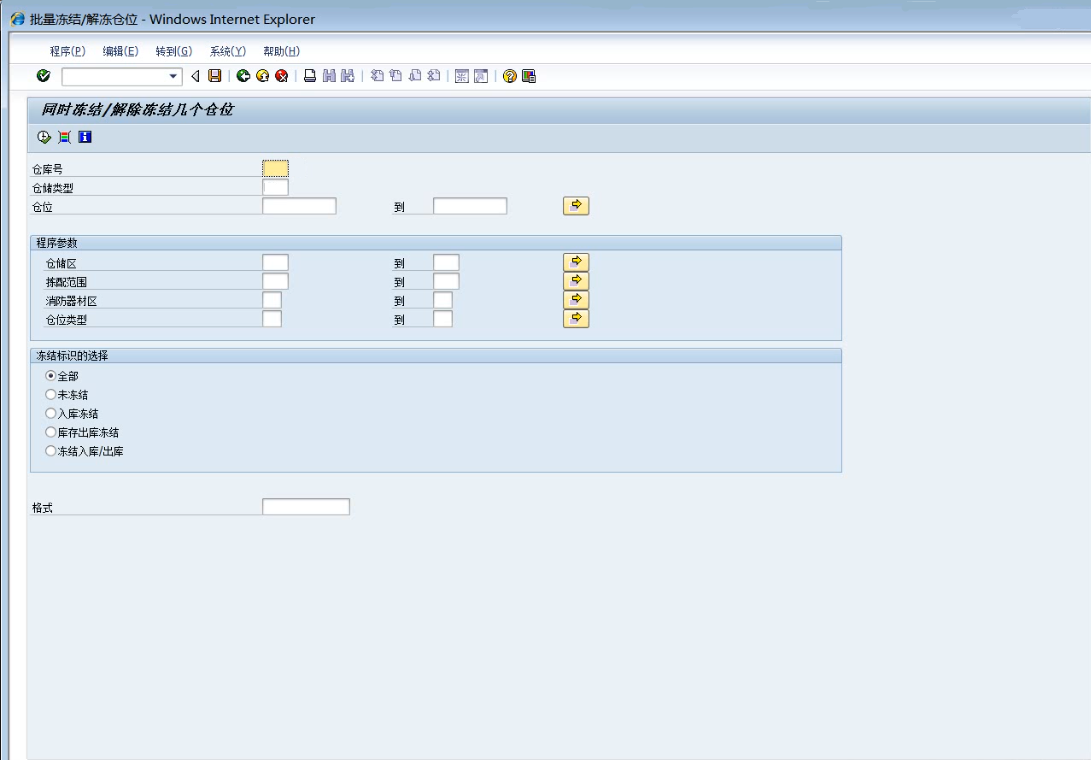Select the 库存出库冻结 radio option
The image size is (1091, 760).
(x=51, y=432)
